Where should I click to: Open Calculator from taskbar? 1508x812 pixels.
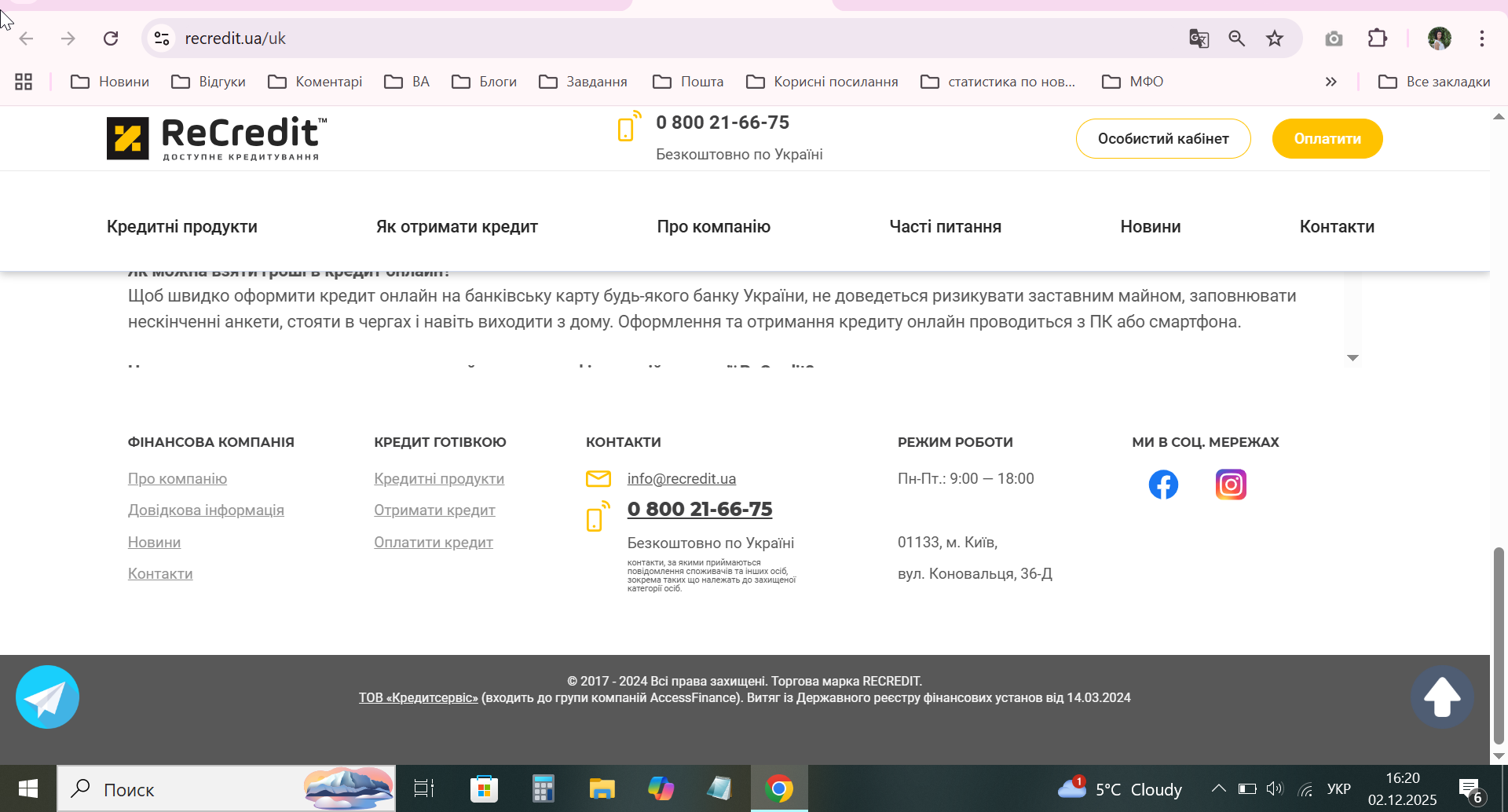point(543,788)
